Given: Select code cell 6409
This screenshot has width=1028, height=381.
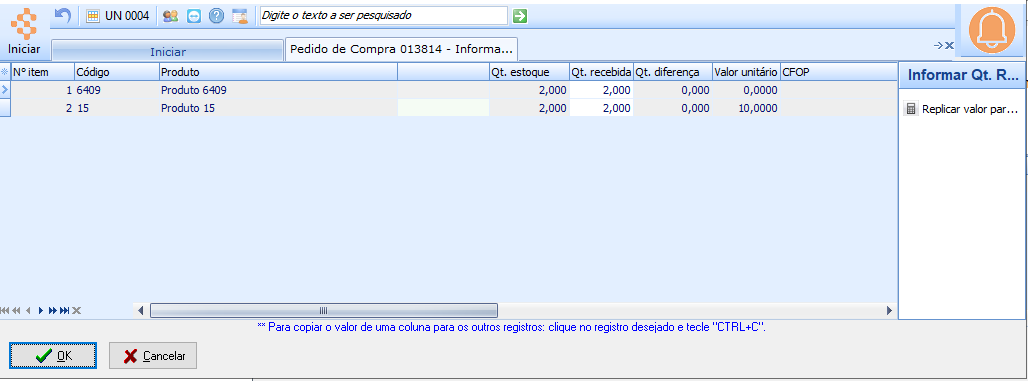Looking at the screenshot, I should 117,90.
